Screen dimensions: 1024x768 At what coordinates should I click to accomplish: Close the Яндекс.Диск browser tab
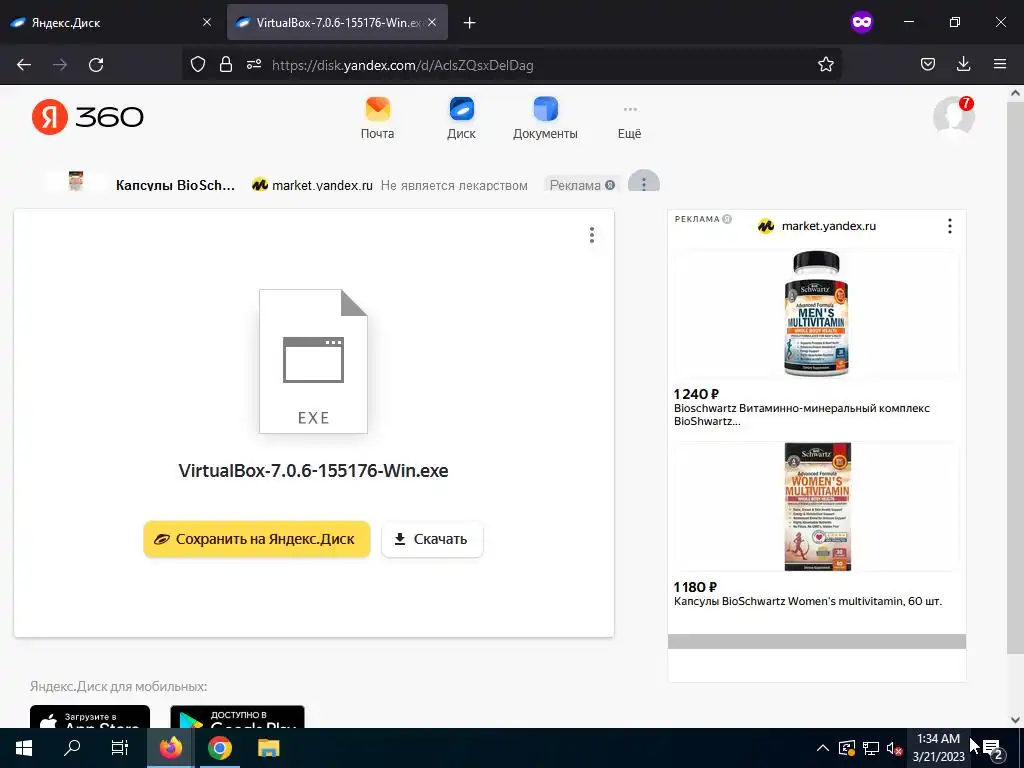coord(207,22)
